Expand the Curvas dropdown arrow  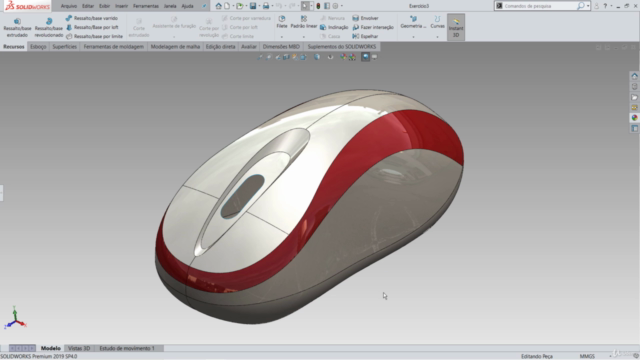437,37
